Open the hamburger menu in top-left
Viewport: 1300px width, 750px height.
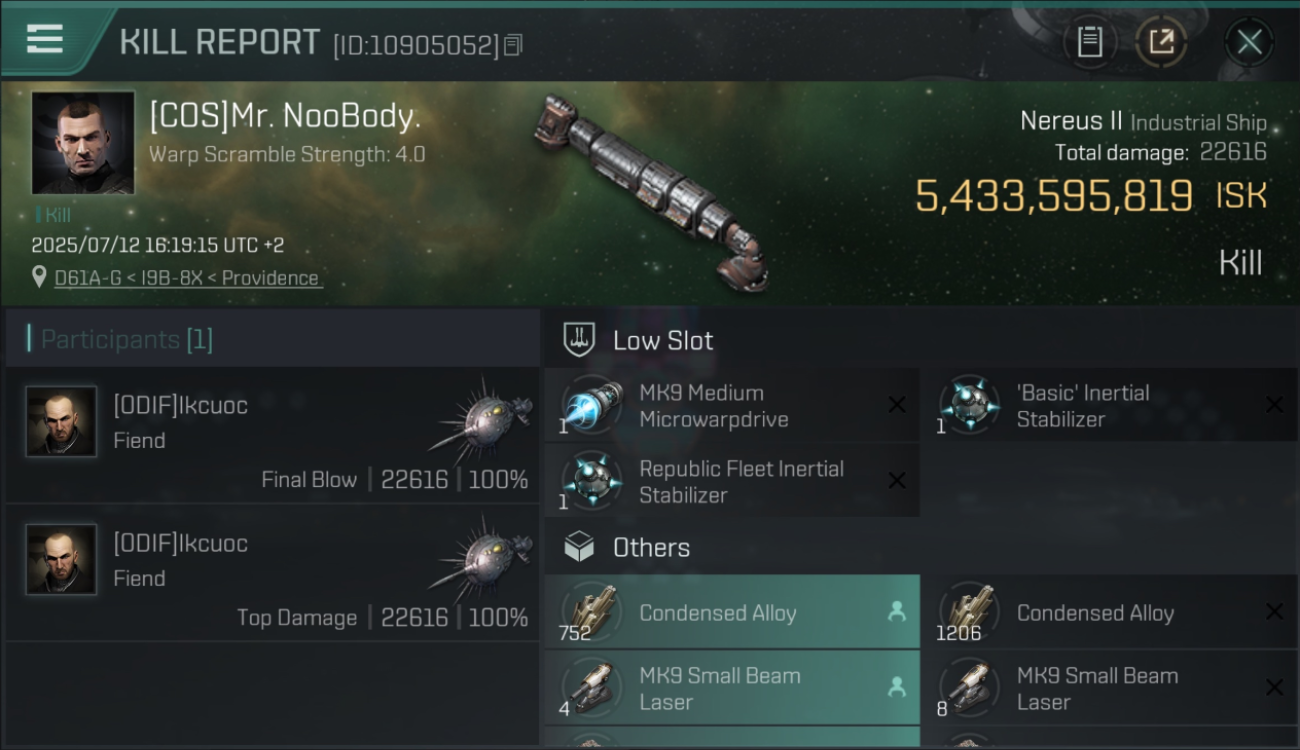[45, 40]
